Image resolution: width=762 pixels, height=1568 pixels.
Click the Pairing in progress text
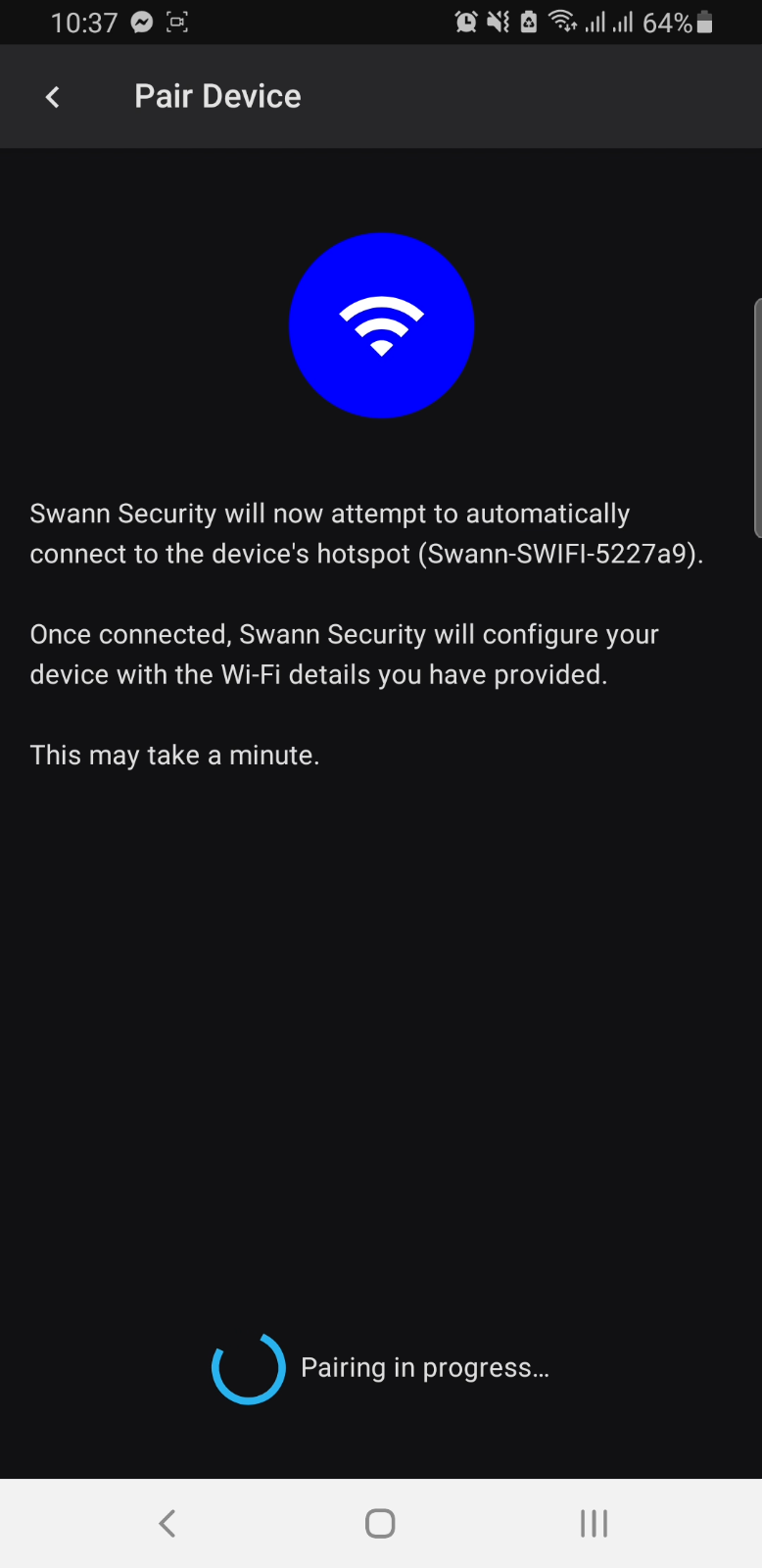pyautogui.click(x=425, y=1367)
